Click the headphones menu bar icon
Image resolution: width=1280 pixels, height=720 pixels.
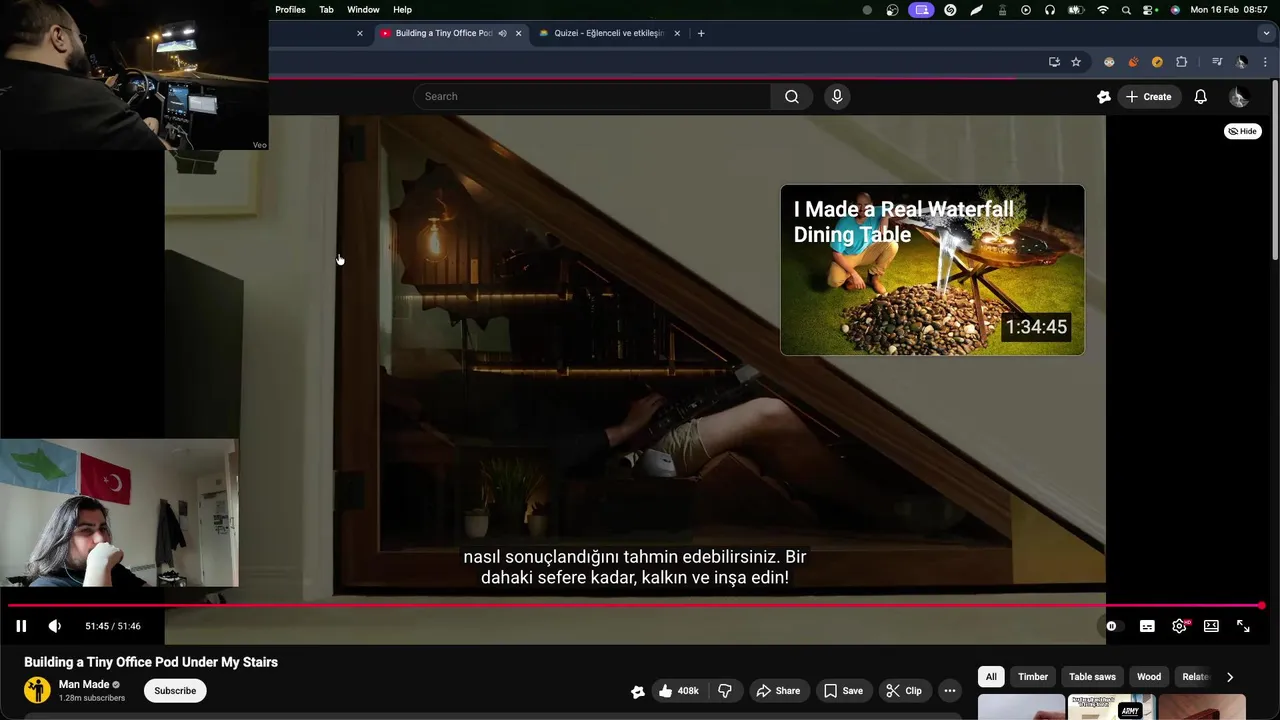point(1050,10)
